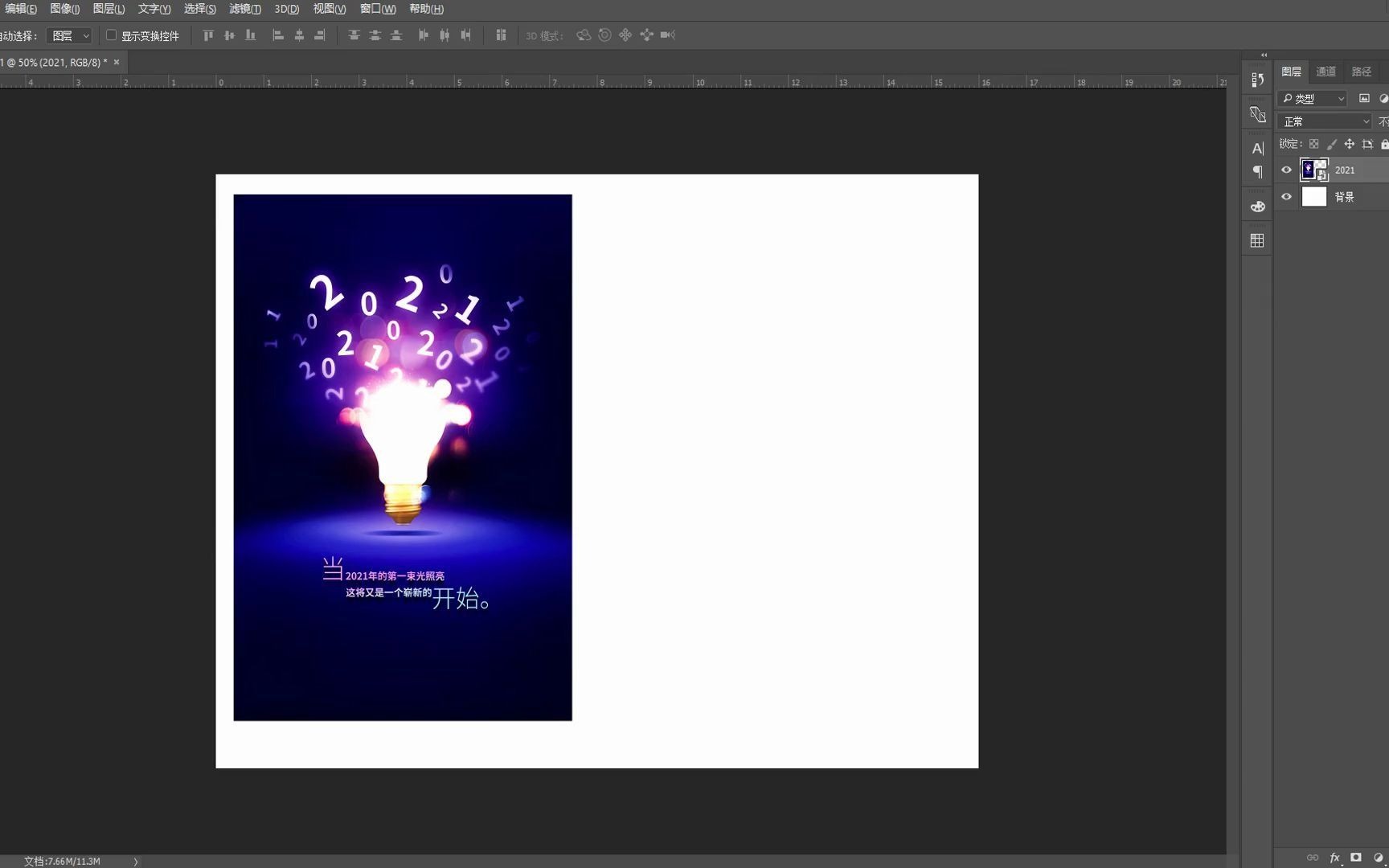Toggle lock position icon
This screenshot has height=868, width=1389.
point(1350,144)
